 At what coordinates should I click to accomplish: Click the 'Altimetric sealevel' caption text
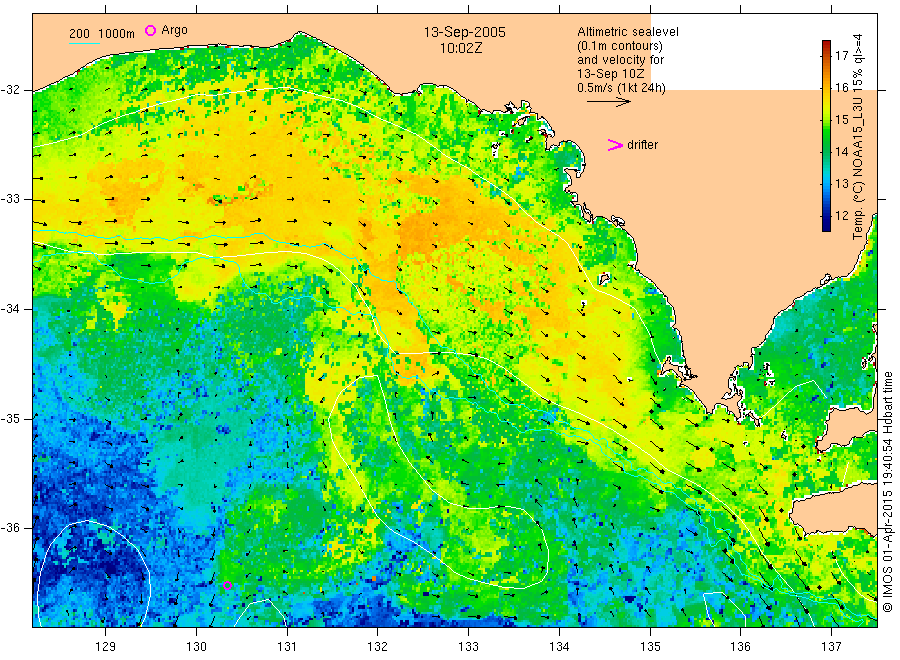point(627,32)
